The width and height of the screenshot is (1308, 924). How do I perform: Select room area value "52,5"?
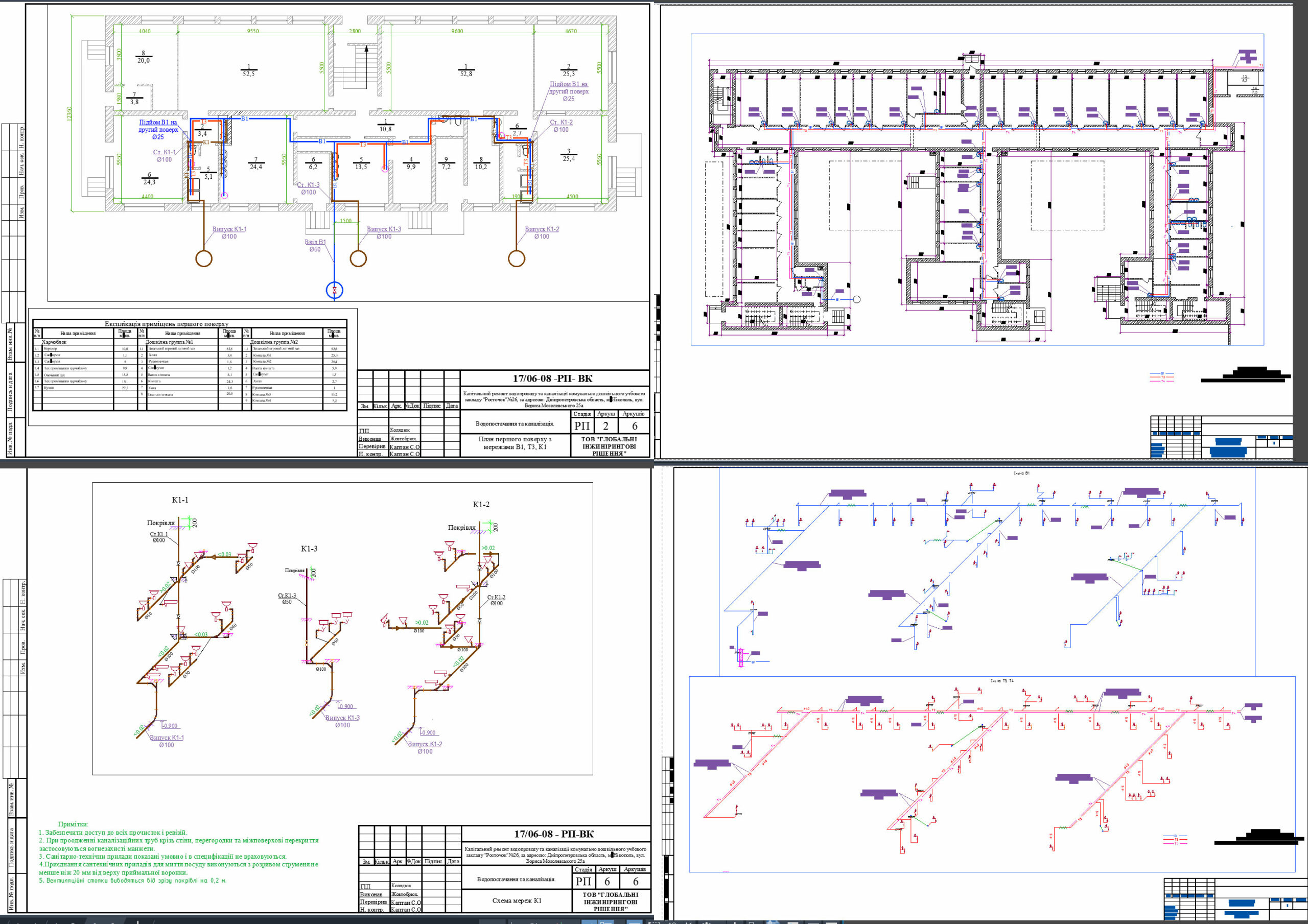[x=248, y=74]
